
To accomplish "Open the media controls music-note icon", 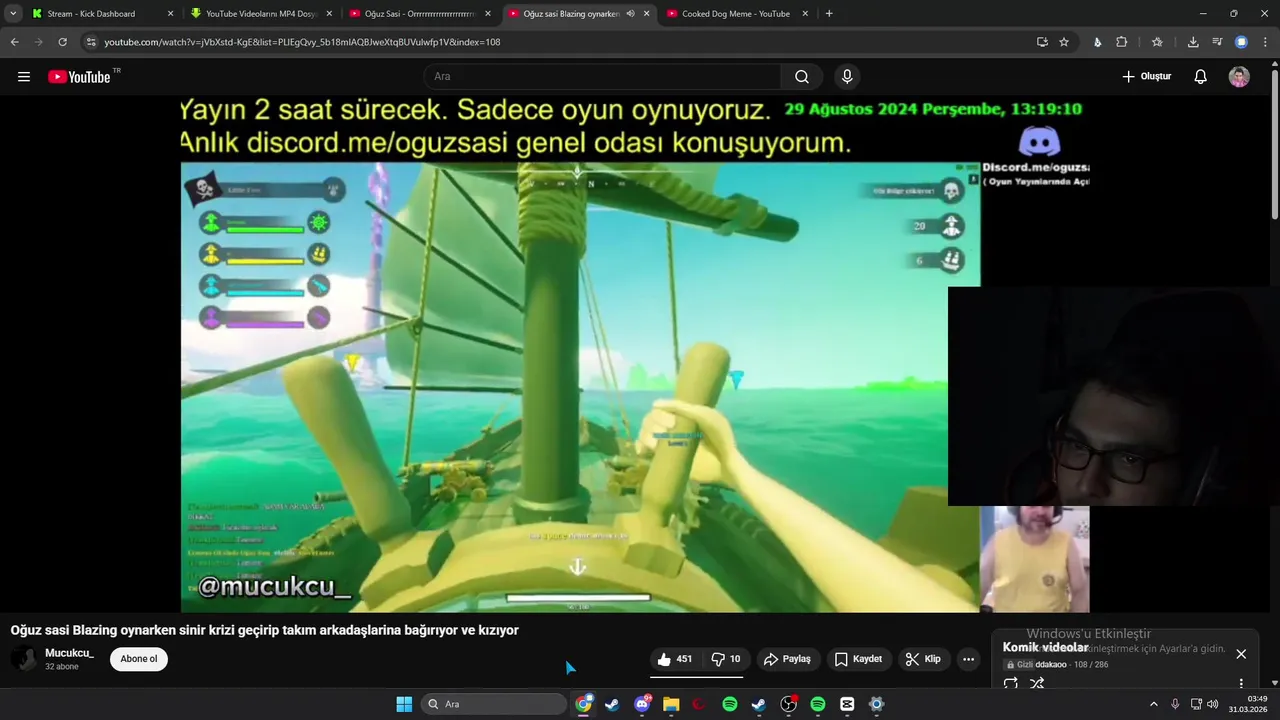I will tap(1217, 42).
